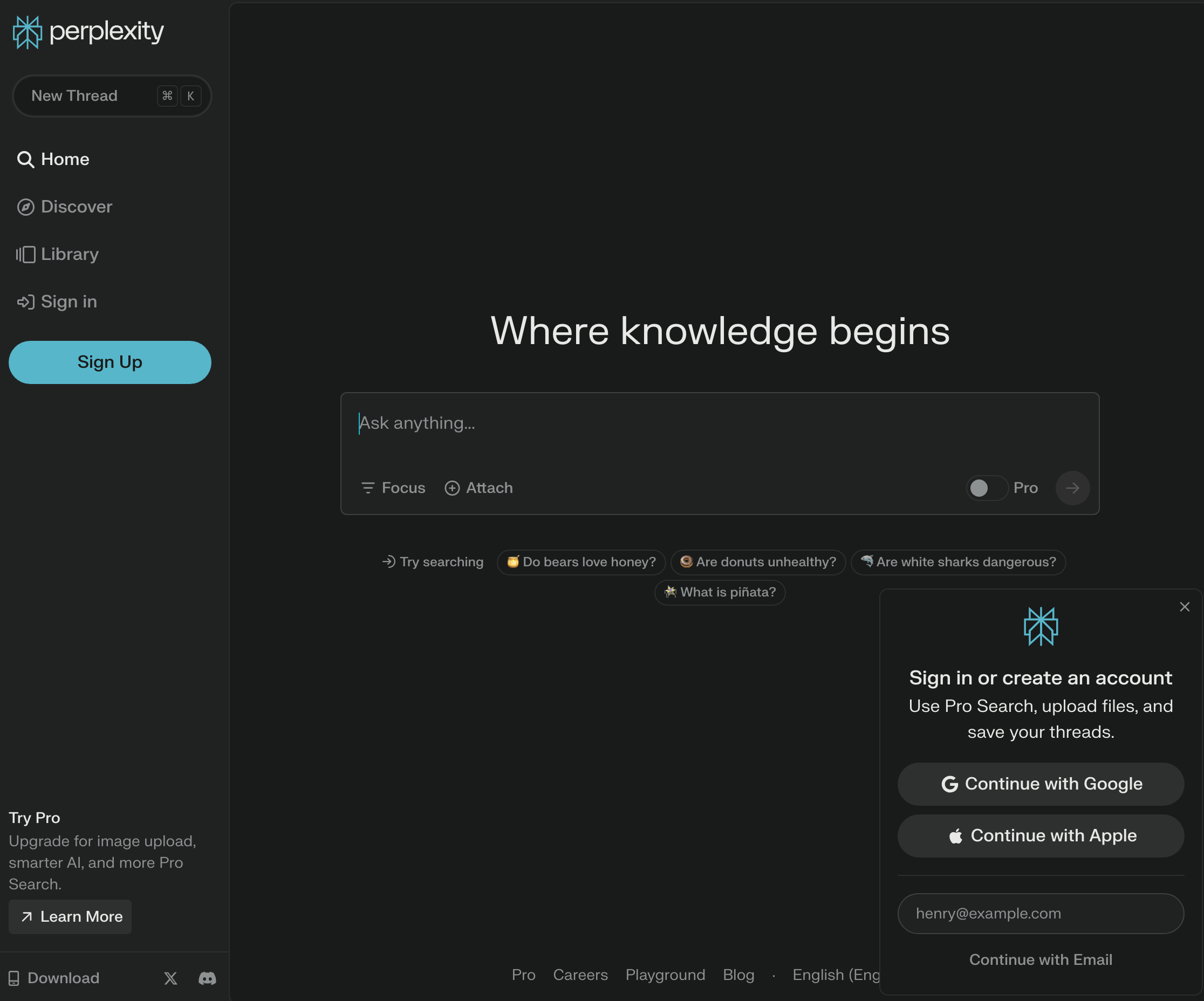Click the Perplexity logo in sidebar
The image size is (1204, 1001).
[88, 32]
